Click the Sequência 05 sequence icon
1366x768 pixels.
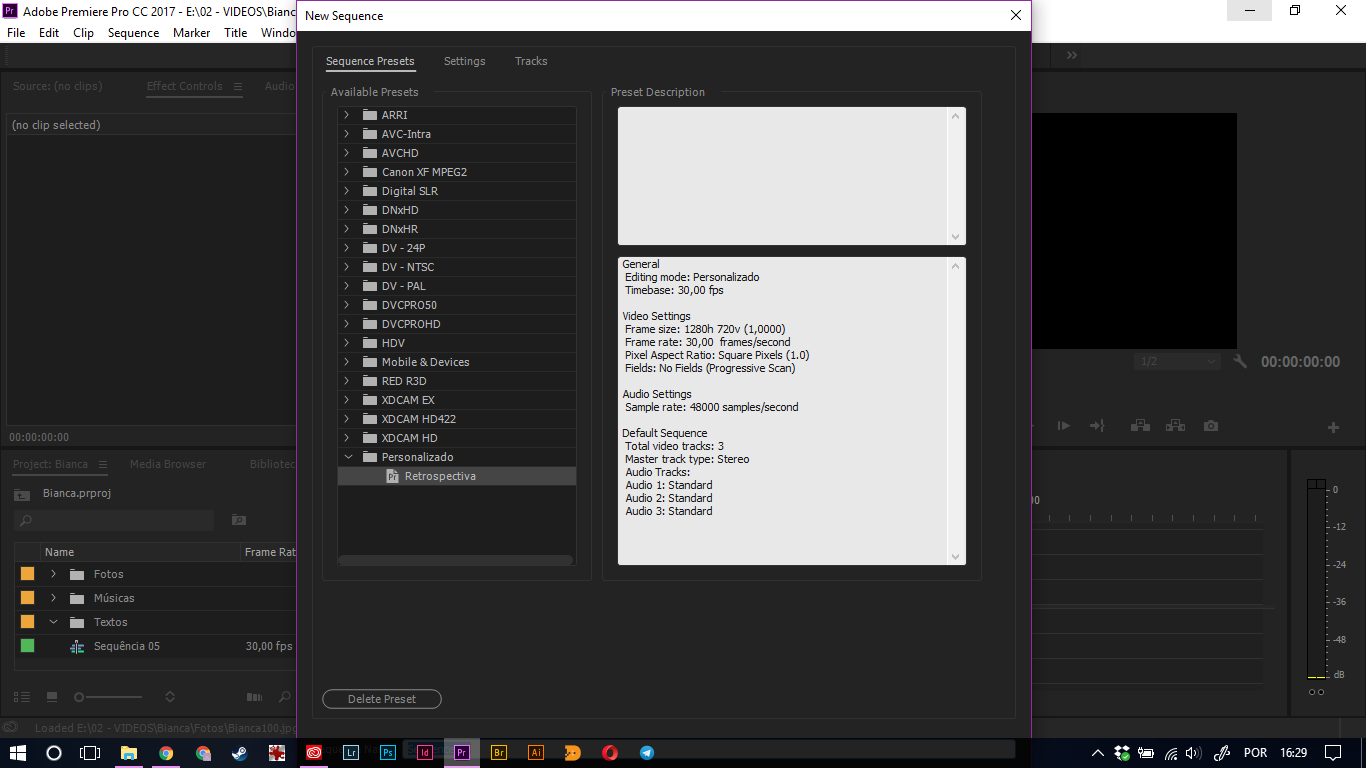pyautogui.click(x=77, y=647)
